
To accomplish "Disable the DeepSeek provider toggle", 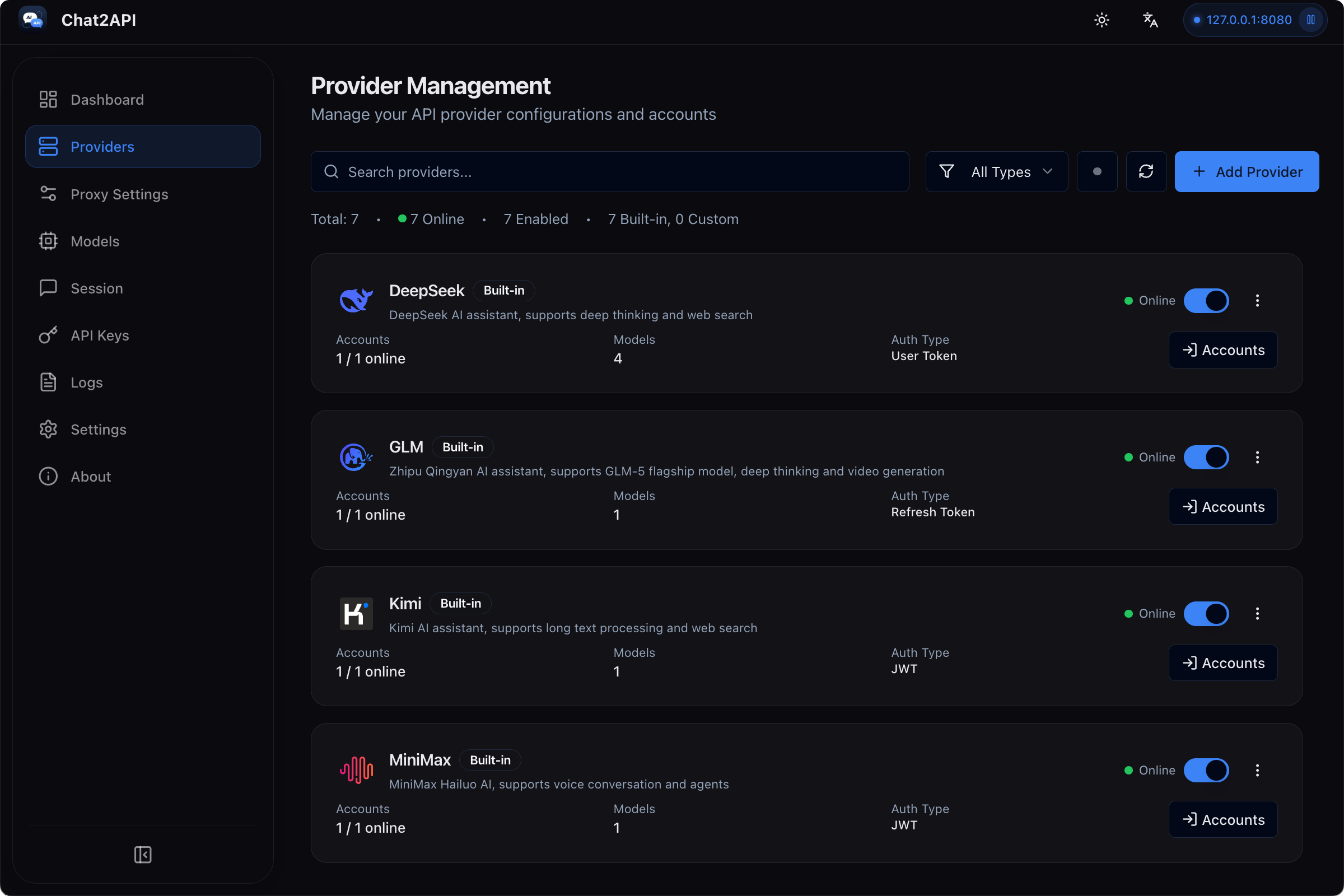I will pos(1206,301).
